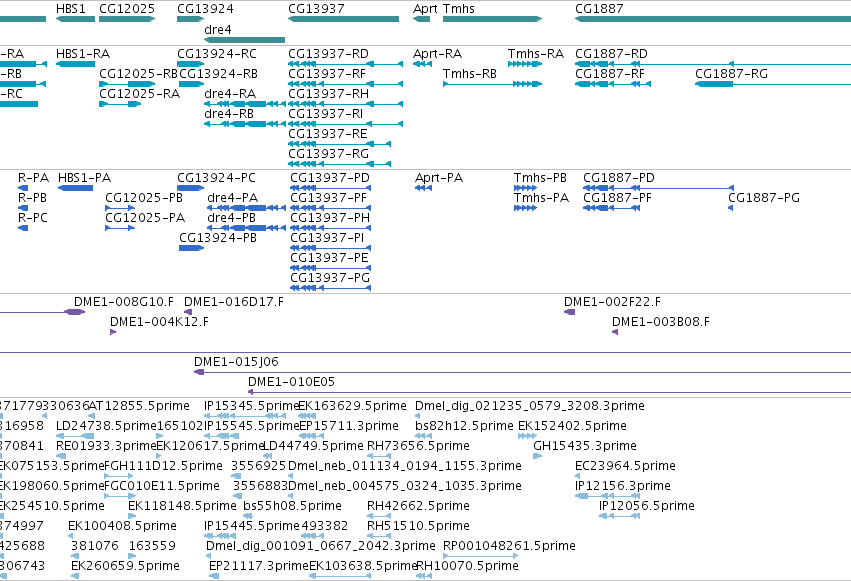Open transcript label CG13937-RI
851x581 pixels.
(326, 114)
